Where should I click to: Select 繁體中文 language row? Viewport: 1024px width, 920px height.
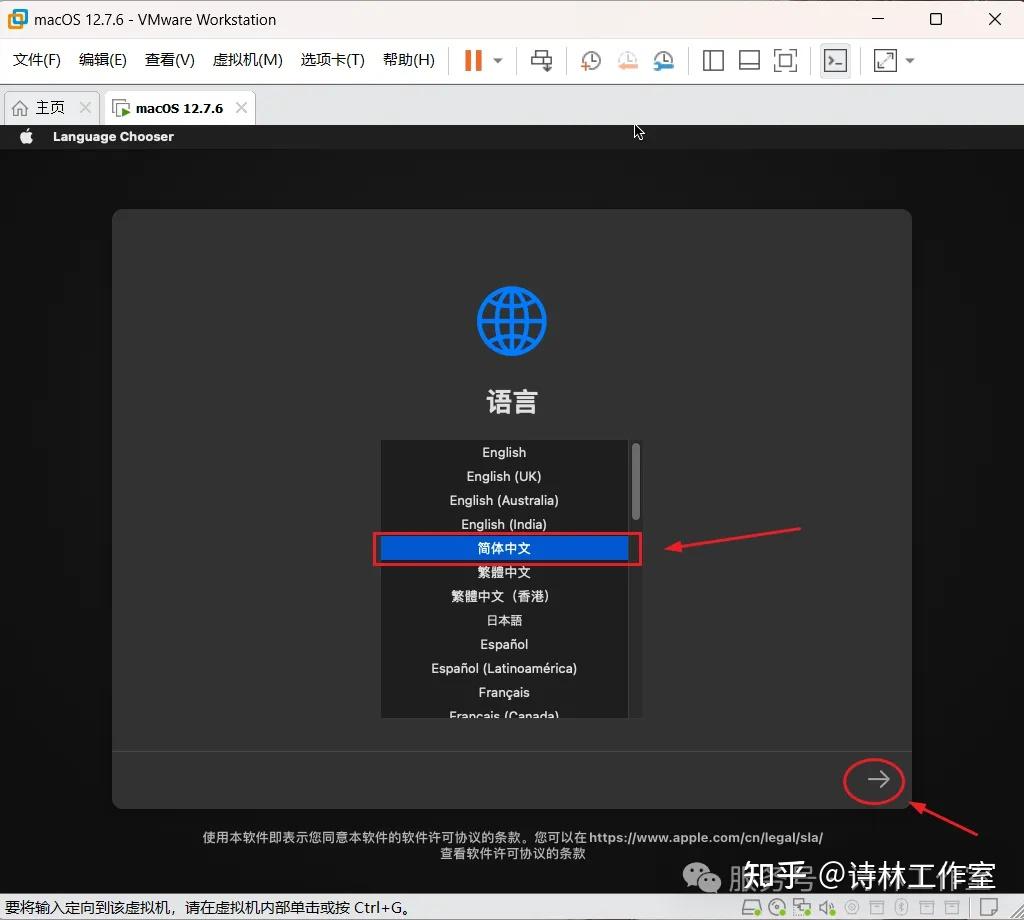coord(504,573)
